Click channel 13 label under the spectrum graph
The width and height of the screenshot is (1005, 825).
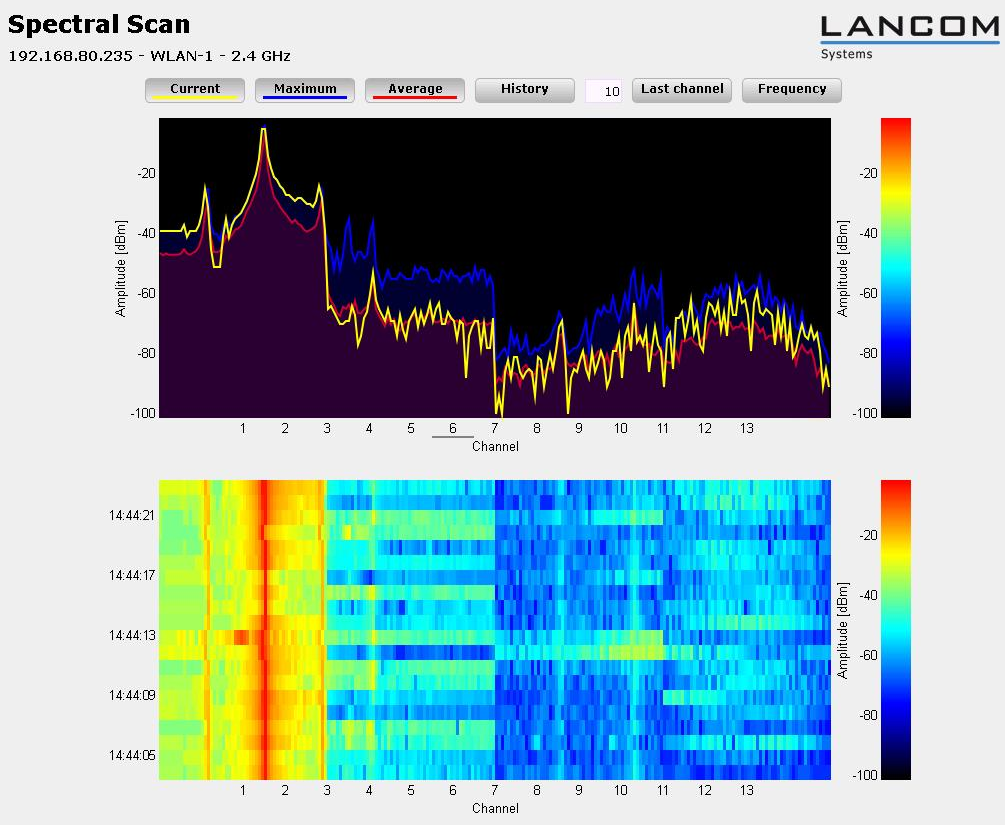[746, 429]
